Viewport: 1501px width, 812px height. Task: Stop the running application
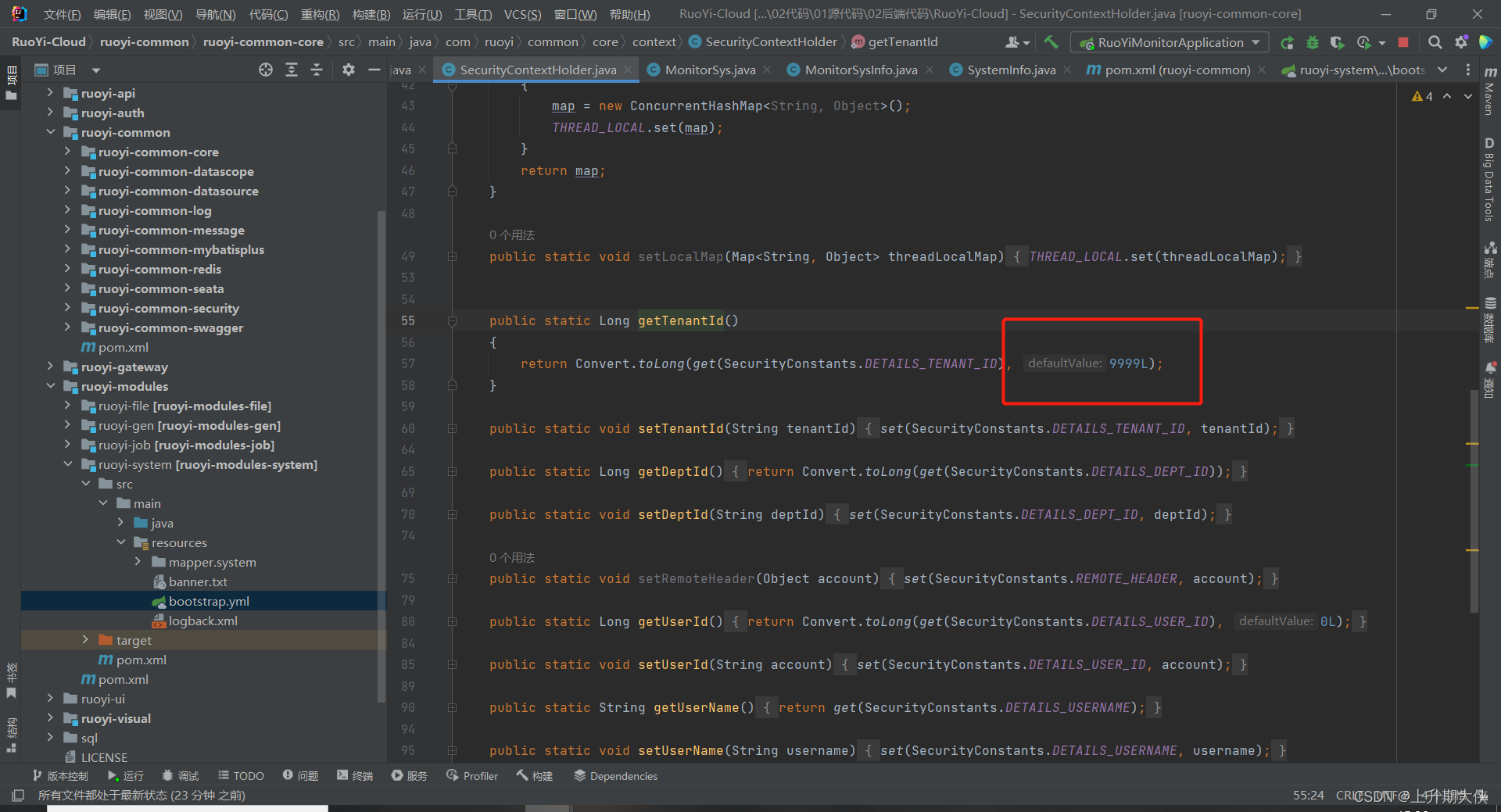click(x=1403, y=42)
